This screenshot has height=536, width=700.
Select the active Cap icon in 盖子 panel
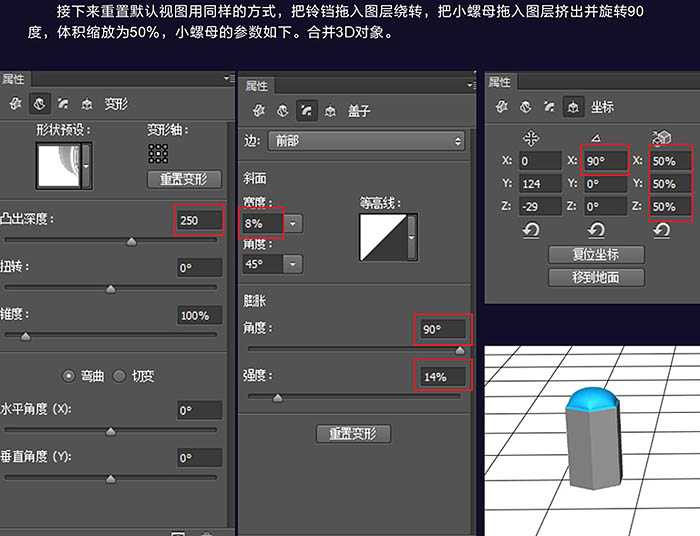tap(306, 110)
